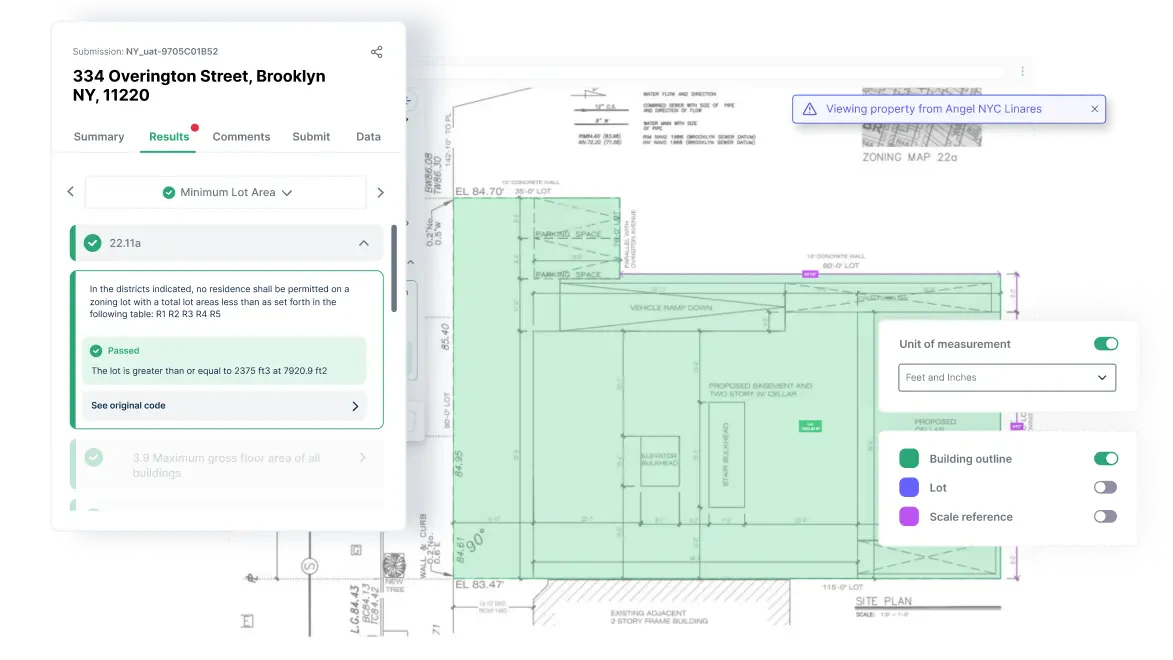Open the Minimum Lot Area dropdown
Image resolution: width=1173 pixels, height=660 pixels.
tap(287, 192)
